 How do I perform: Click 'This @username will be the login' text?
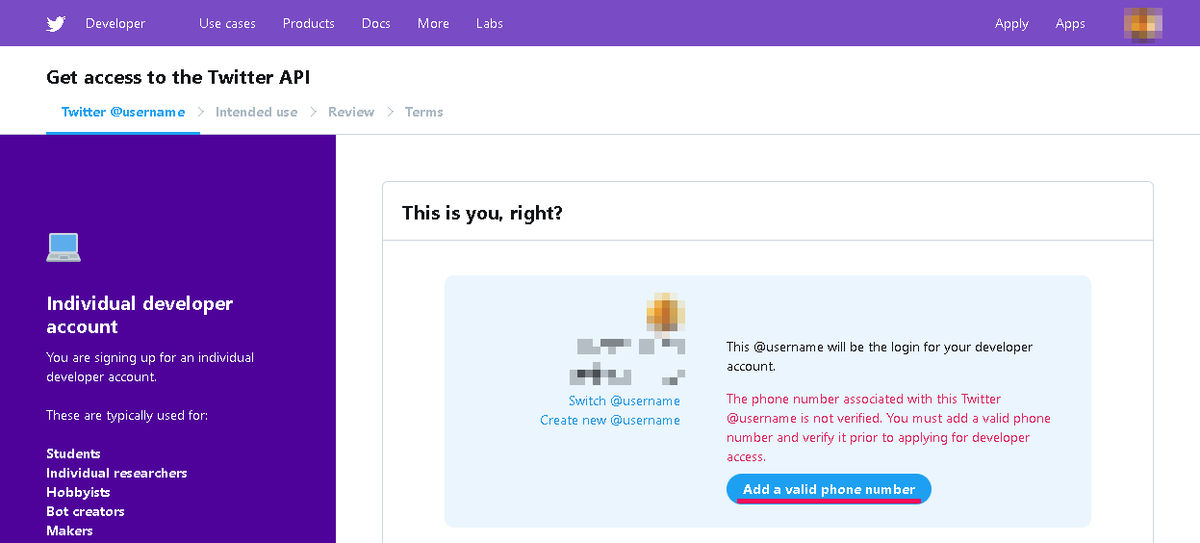coord(879,357)
